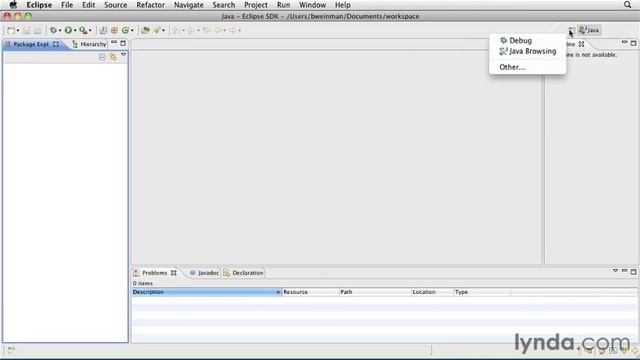
Task: Maximize the Problems panel
Action: 633,272
